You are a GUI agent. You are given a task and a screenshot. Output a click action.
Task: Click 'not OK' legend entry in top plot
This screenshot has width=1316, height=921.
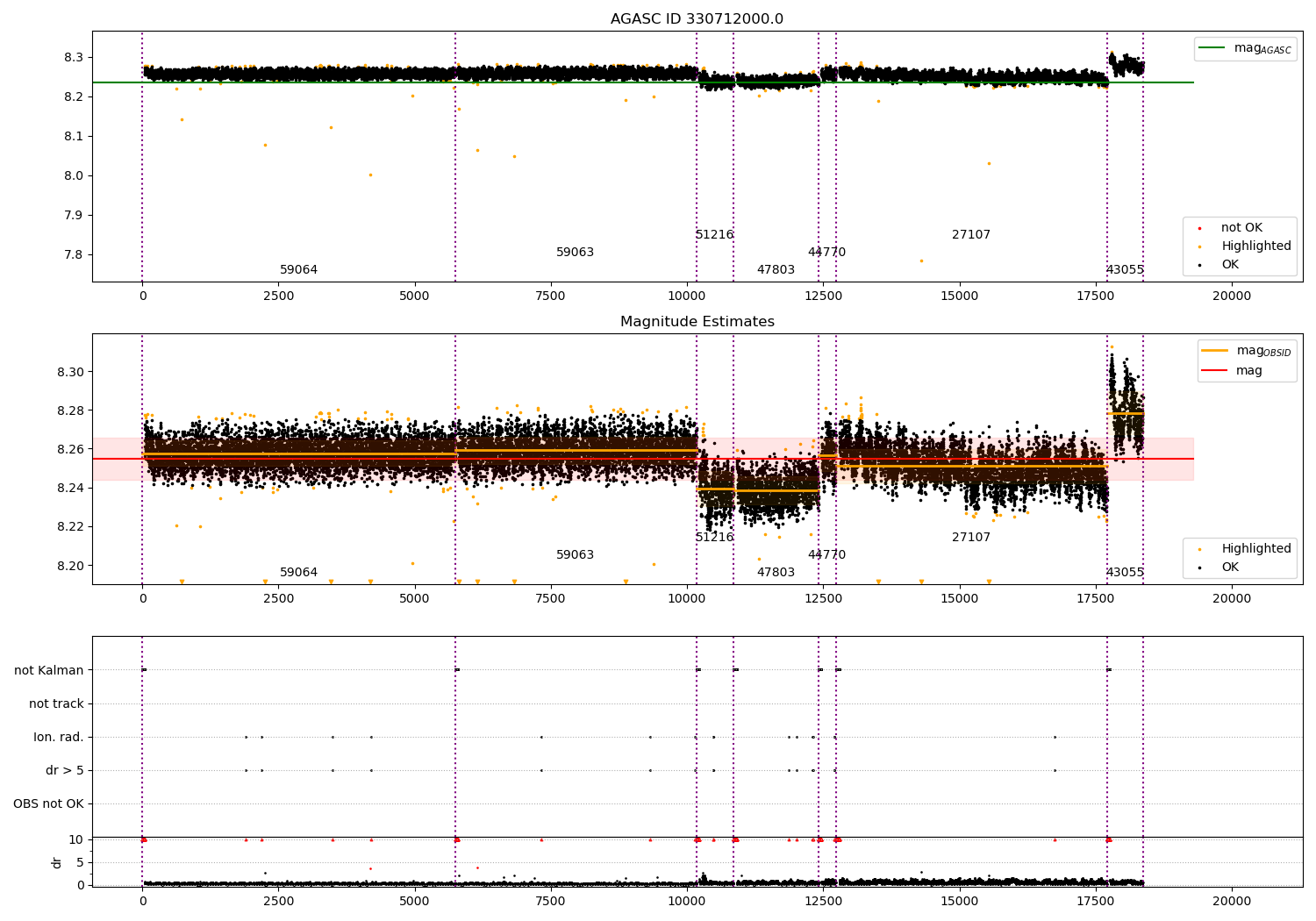point(1241,228)
